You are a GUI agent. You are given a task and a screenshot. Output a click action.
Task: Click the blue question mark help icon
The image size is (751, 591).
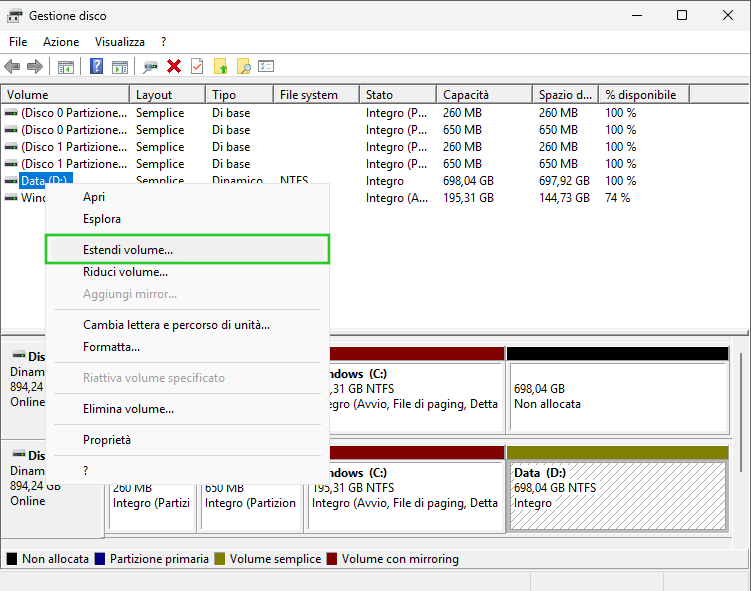pos(97,66)
